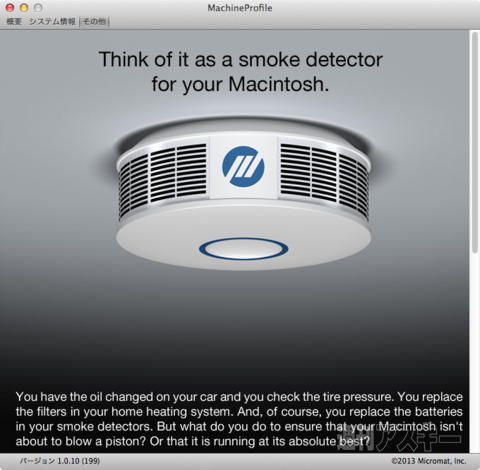Select the その他 tab
This screenshot has height=470, width=480.
pyautogui.click(x=94, y=22)
